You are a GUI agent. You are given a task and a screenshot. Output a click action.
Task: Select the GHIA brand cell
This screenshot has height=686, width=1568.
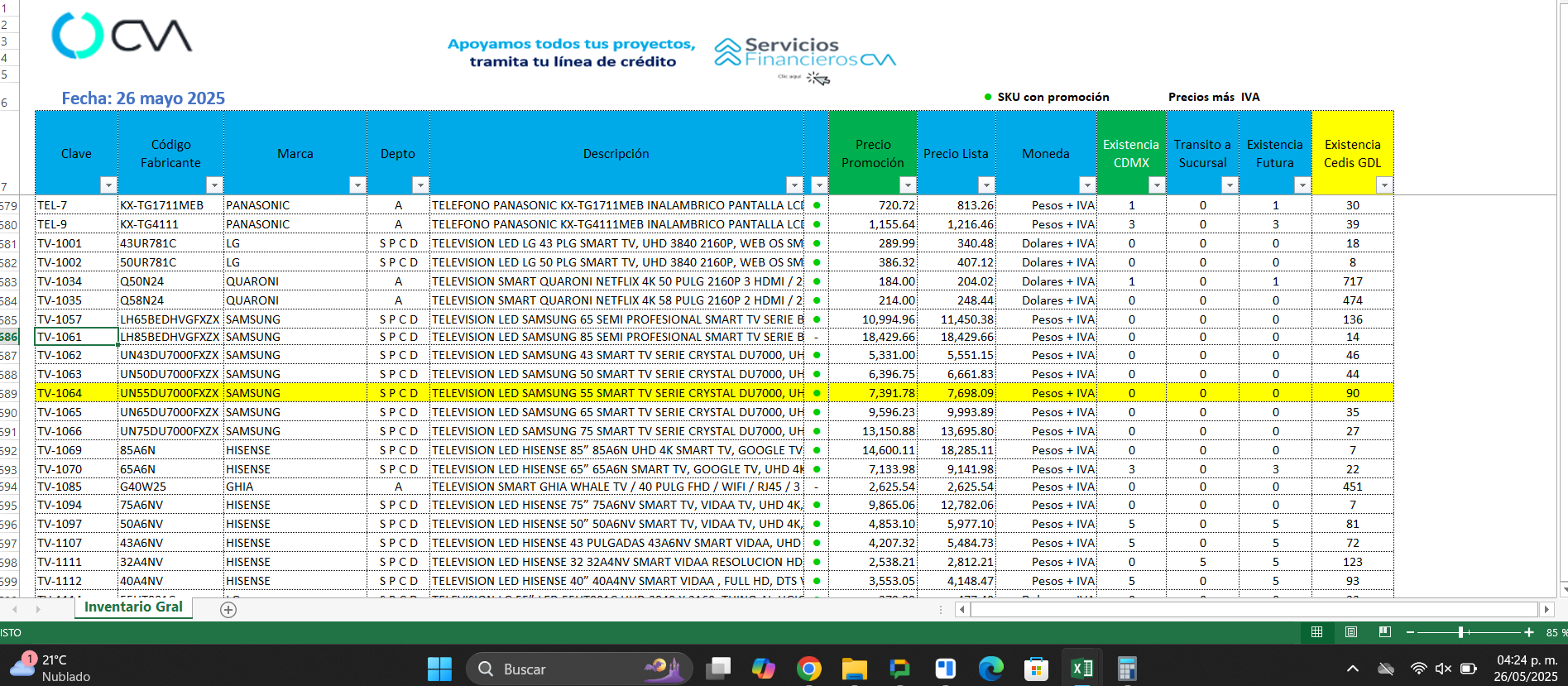tap(295, 487)
